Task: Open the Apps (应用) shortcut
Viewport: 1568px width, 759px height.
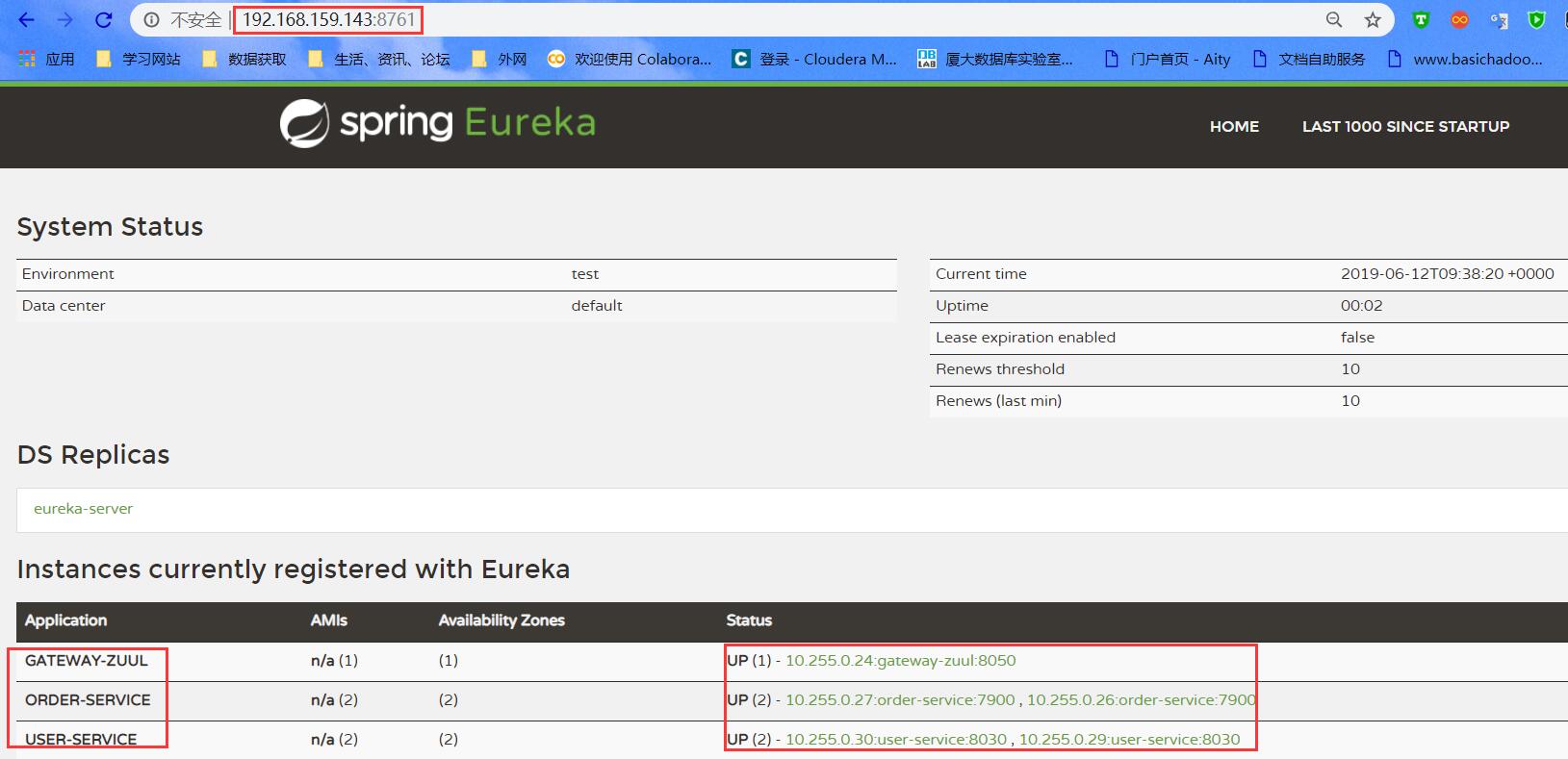Action: coord(46,59)
